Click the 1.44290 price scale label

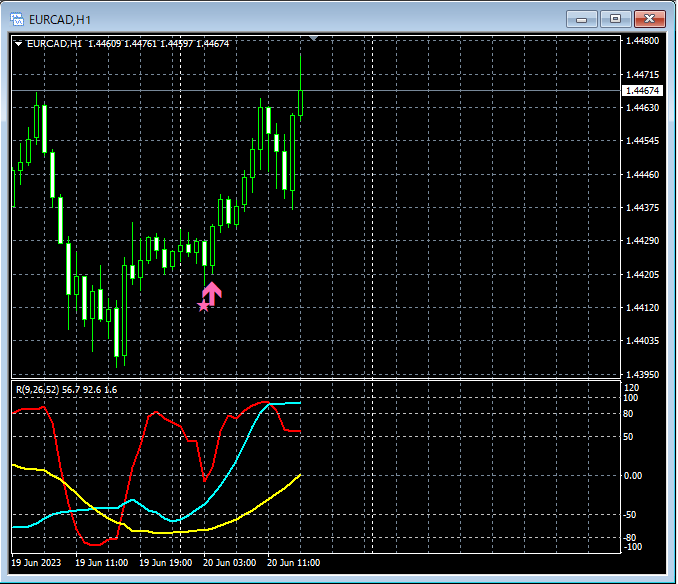643,241
